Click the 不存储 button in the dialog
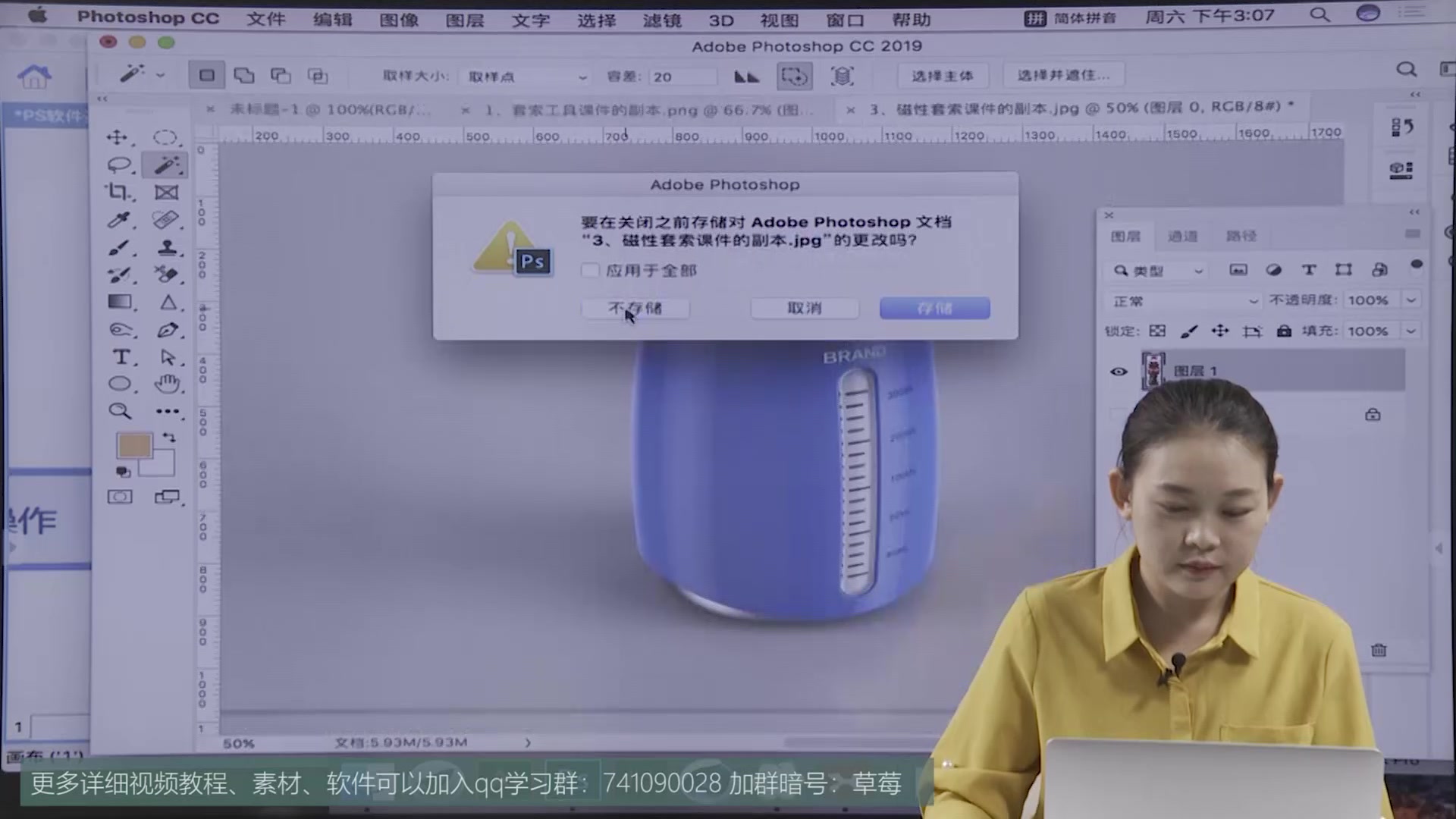This screenshot has height=819, width=1456. tap(635, 308)
